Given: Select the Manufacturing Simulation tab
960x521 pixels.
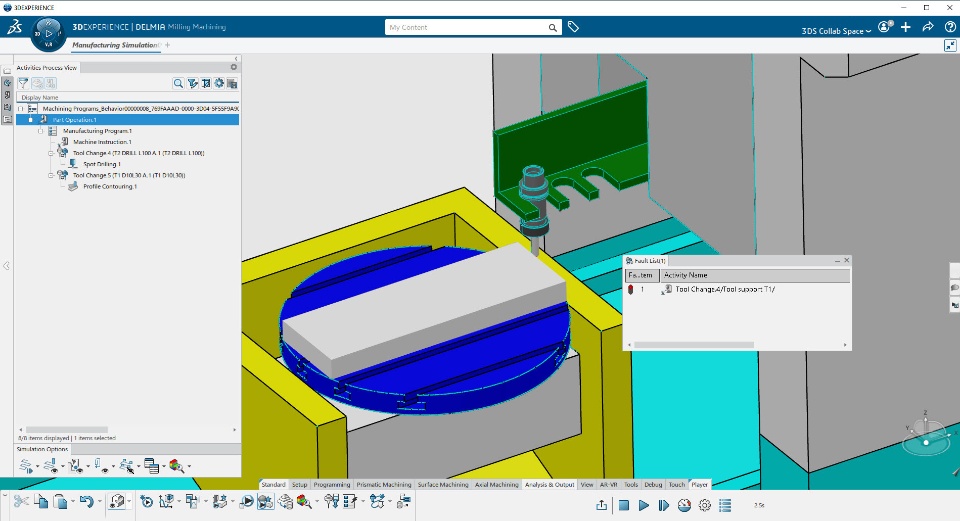Looking at the screenshot, I should (x=114, y=45).
